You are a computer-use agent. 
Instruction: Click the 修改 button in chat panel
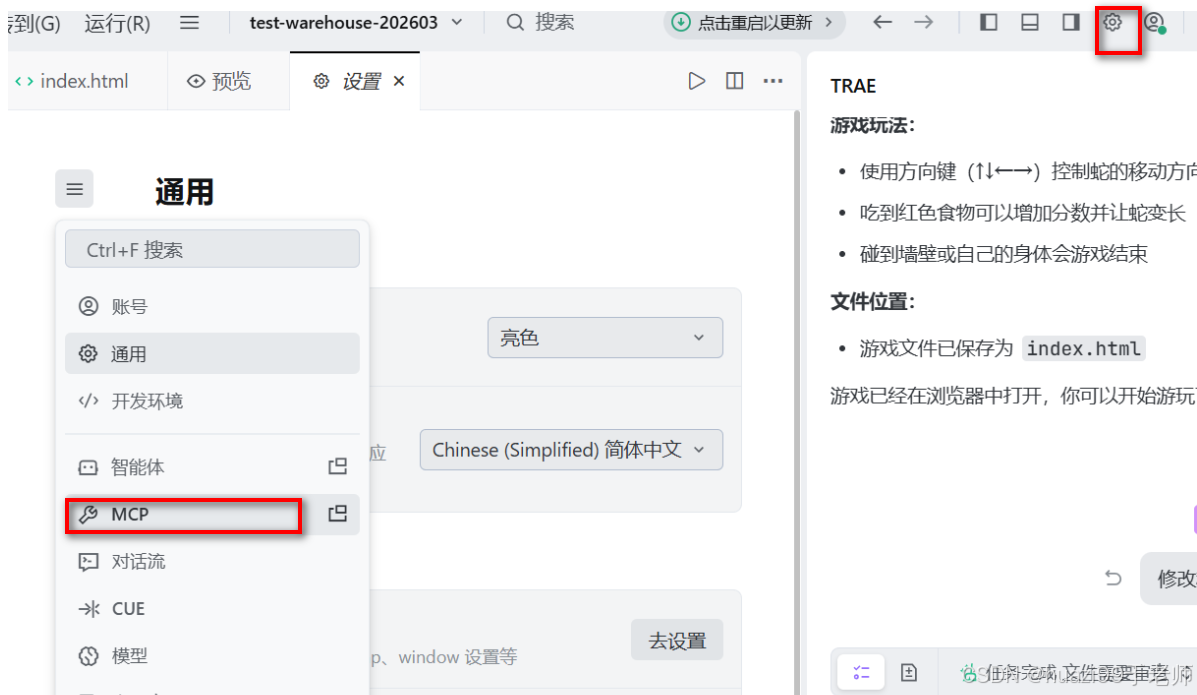point(1169,578)
